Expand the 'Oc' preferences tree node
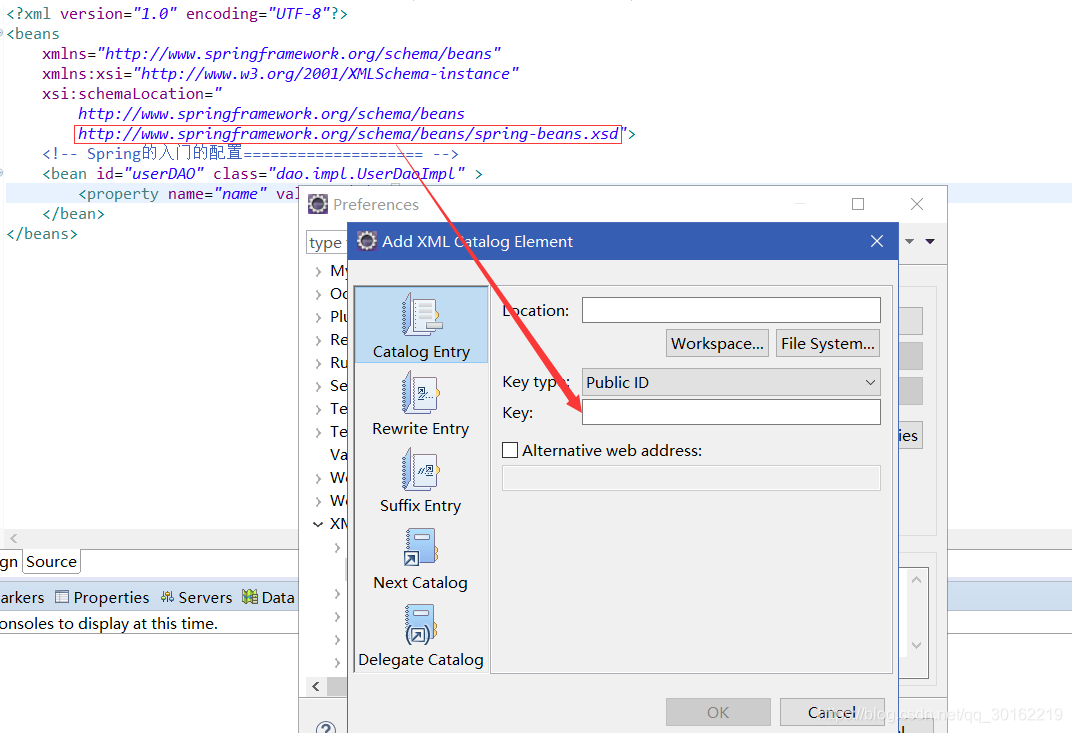This screenshot has width=1072, height=733. pos(319,295)
